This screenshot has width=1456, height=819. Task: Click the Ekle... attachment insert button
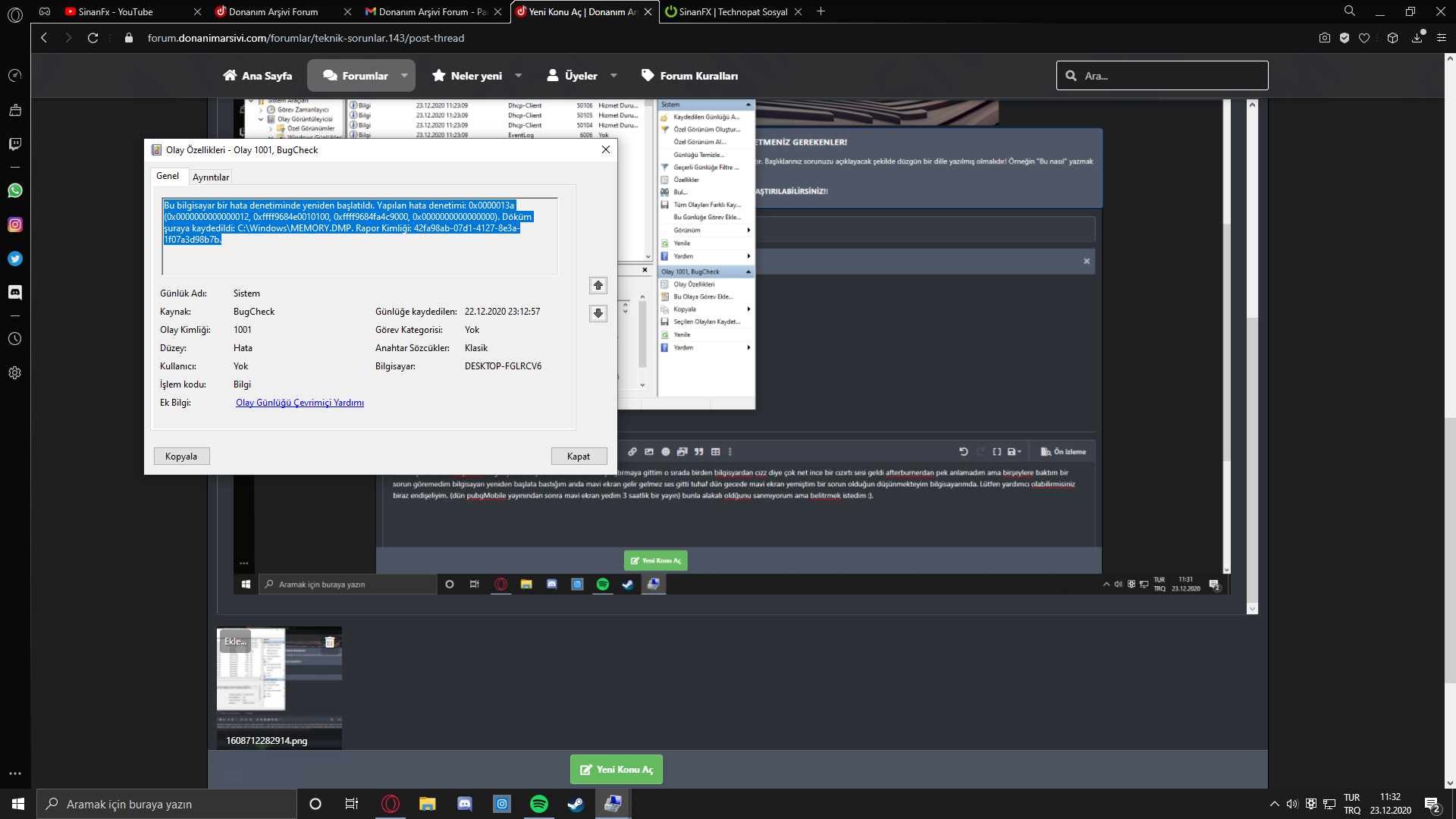point(235,642)
